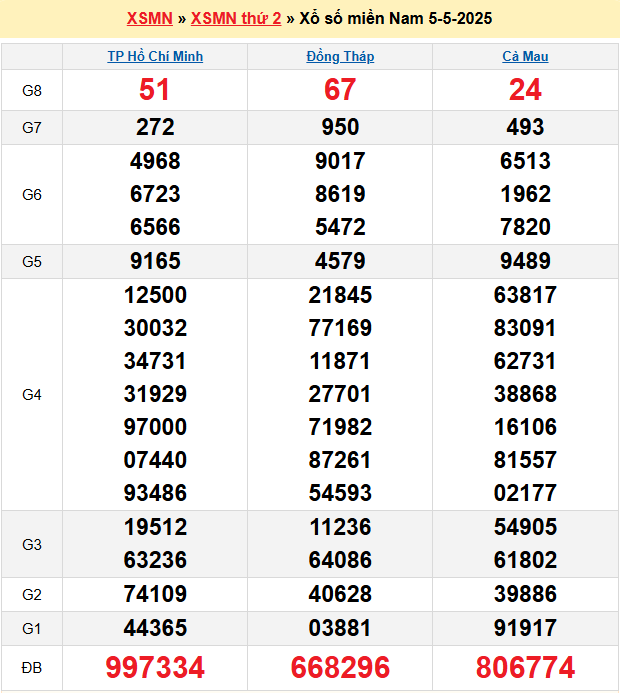Image resolution: width=620 pixels, height=693 pixels.
Task: Click the G1 row label
Action: 32,628
